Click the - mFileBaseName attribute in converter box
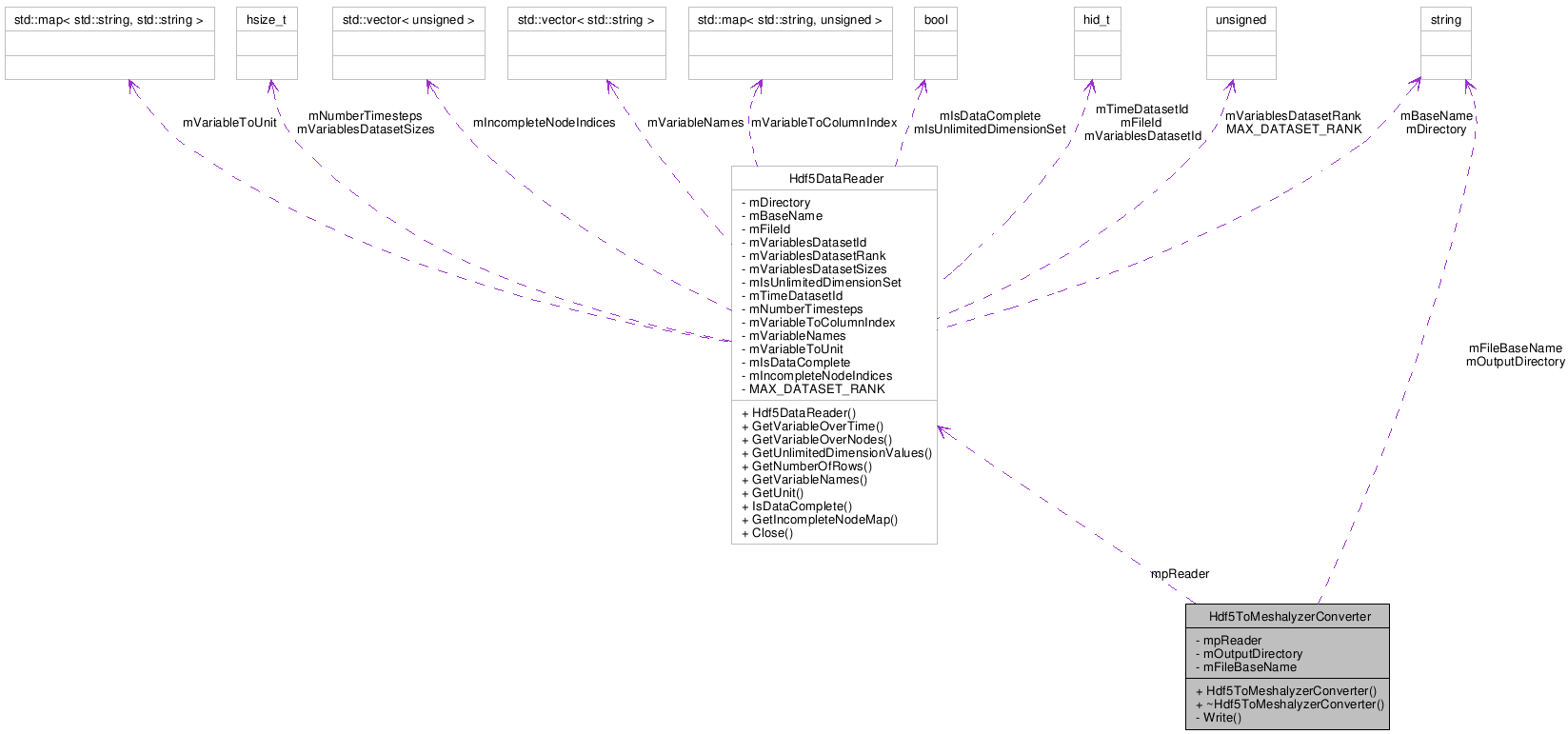The image size is (1568, 734). (1246, 667)
